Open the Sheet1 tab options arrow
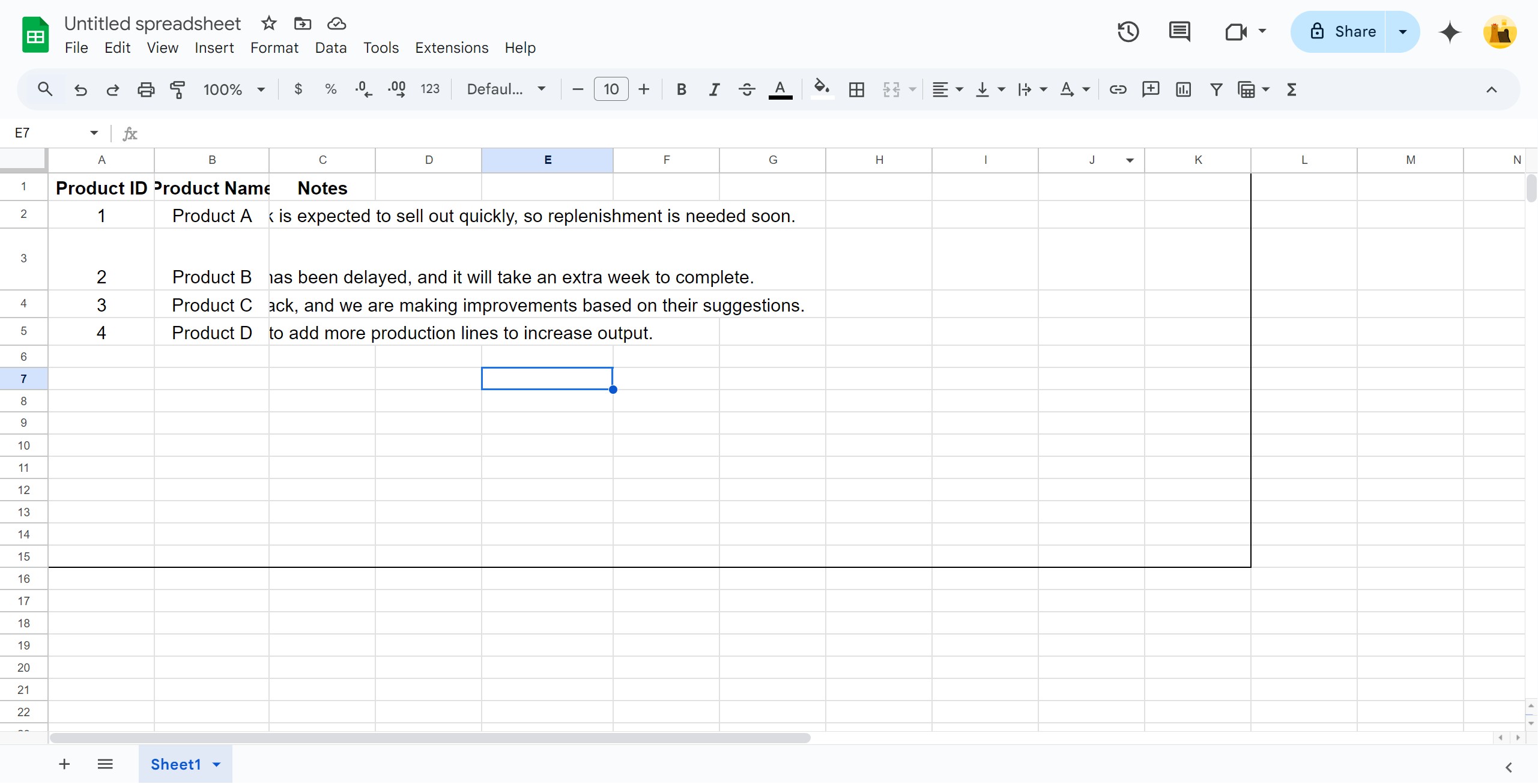The width and height of the screenshot is (1538, 784). click(217, 764)
